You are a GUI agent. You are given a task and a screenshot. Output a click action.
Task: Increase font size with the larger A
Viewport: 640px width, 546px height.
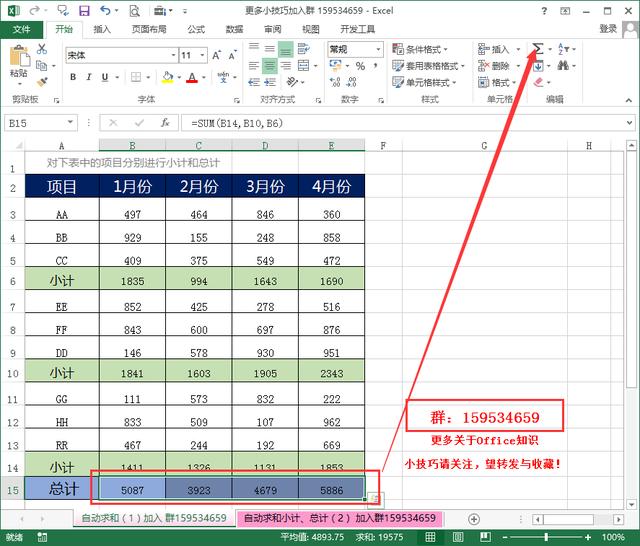pos(216,55)
